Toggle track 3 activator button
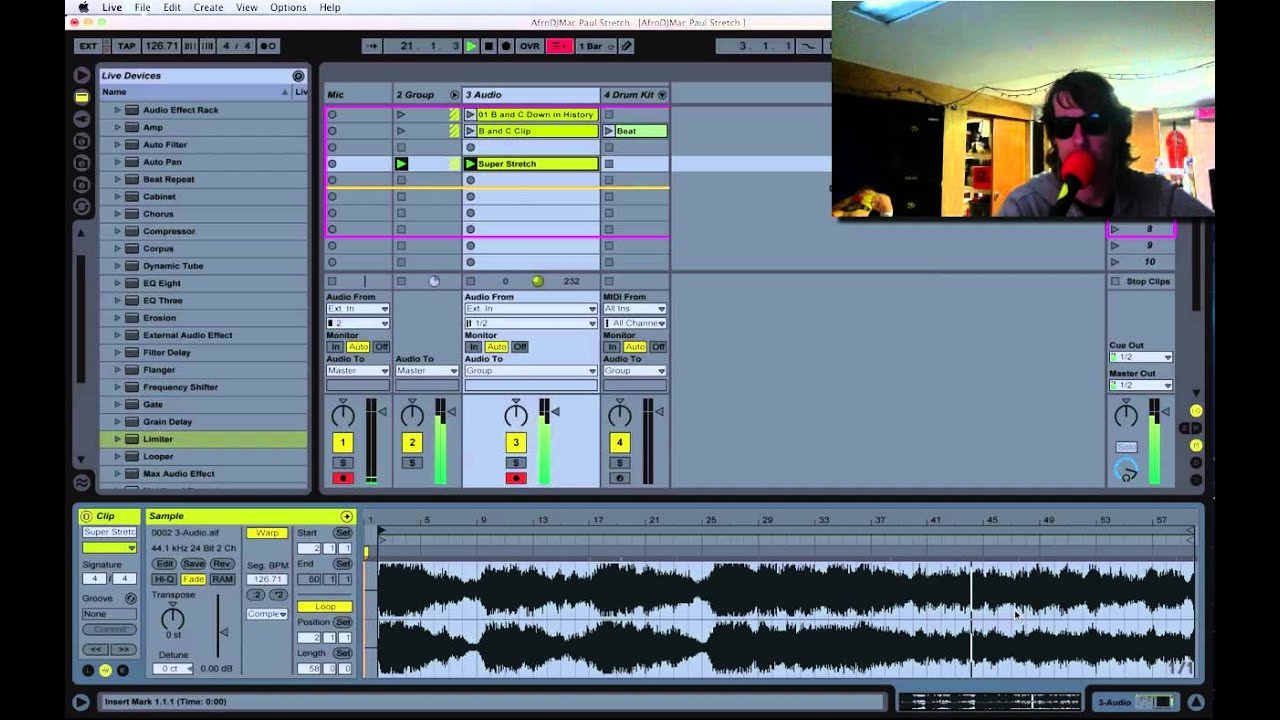Screen dimensions: 1280x720 pos(515,442)
